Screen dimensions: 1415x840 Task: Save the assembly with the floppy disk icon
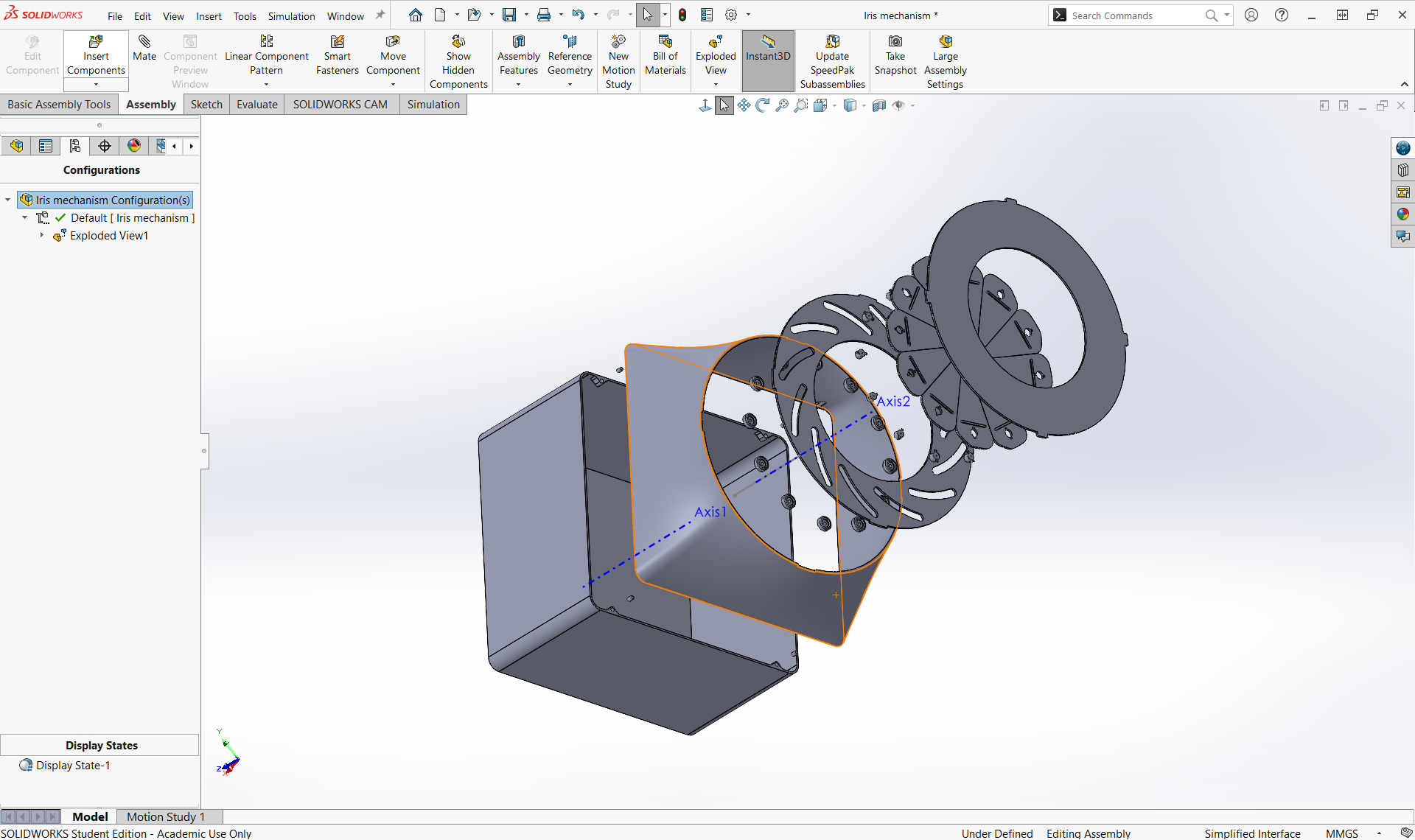pyautogui.click(x=509, y=15)
